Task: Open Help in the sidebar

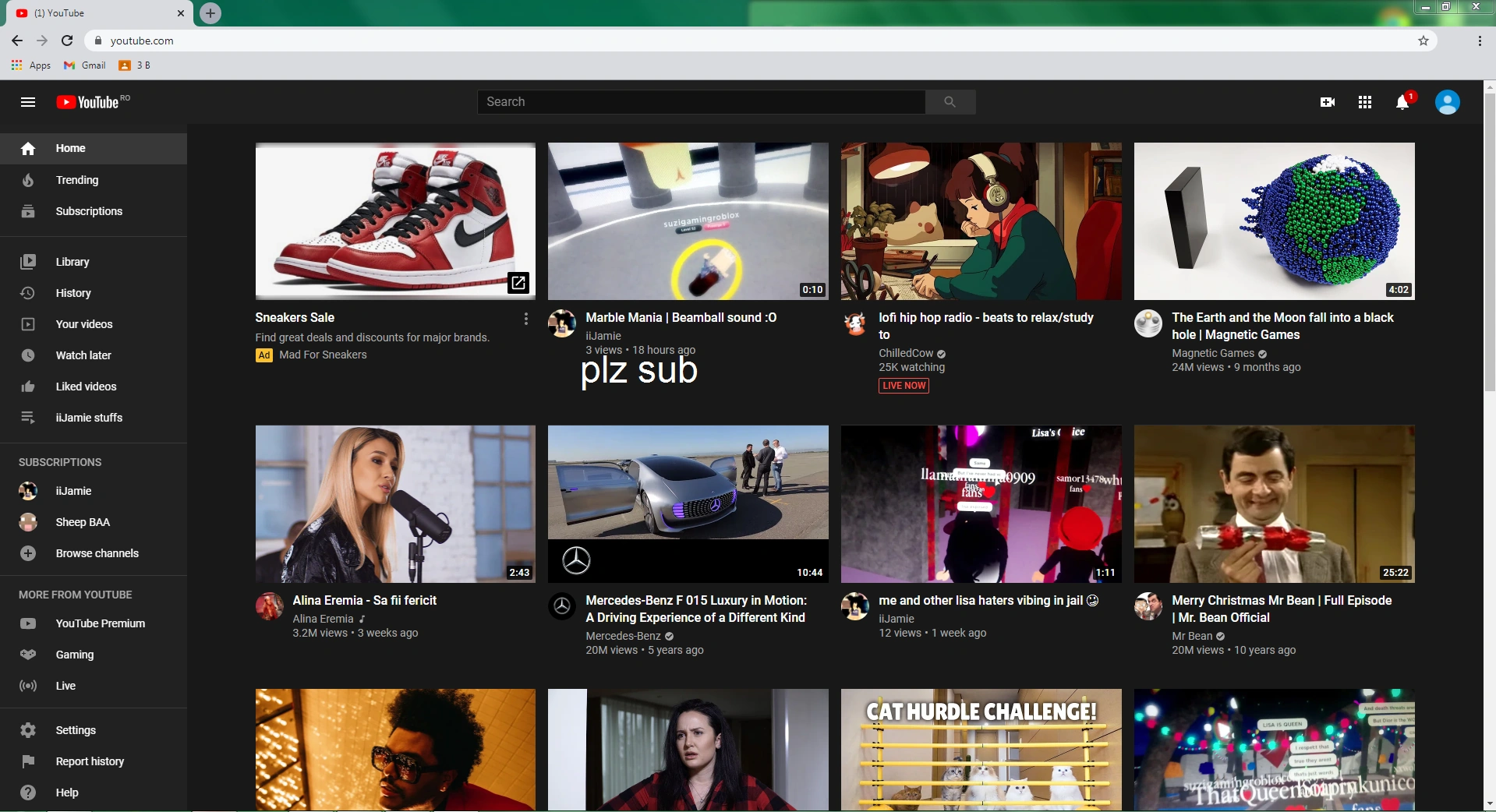Action: click(94, 793)
